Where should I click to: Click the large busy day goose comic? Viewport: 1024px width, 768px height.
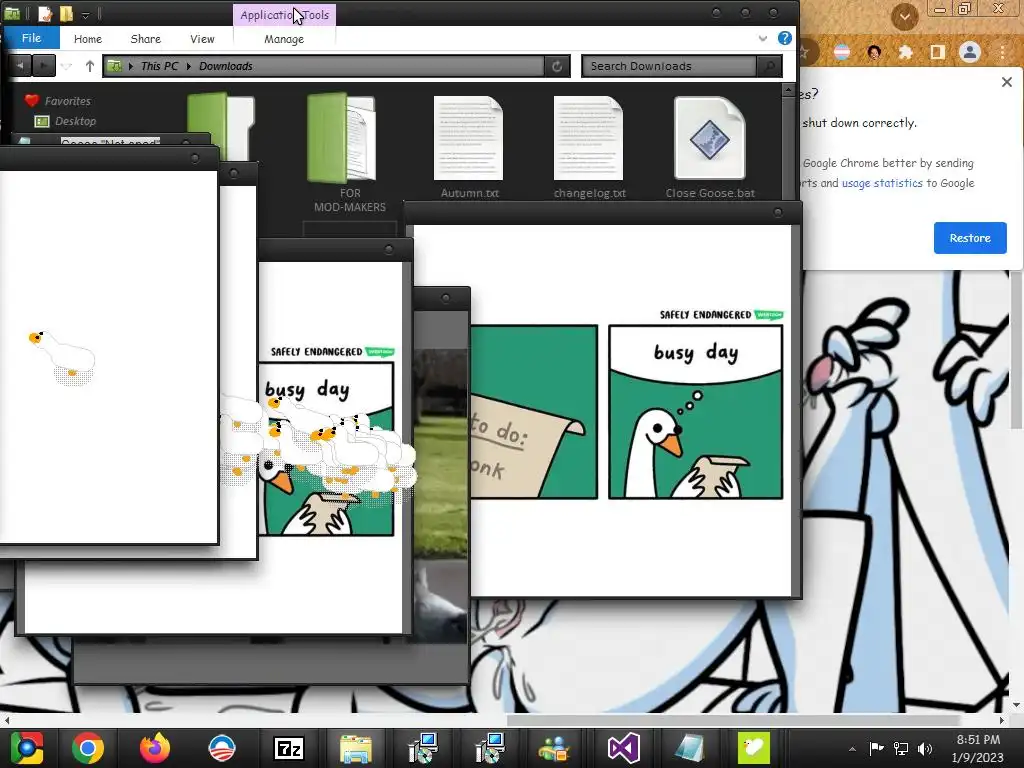click(x=696, y=413)
